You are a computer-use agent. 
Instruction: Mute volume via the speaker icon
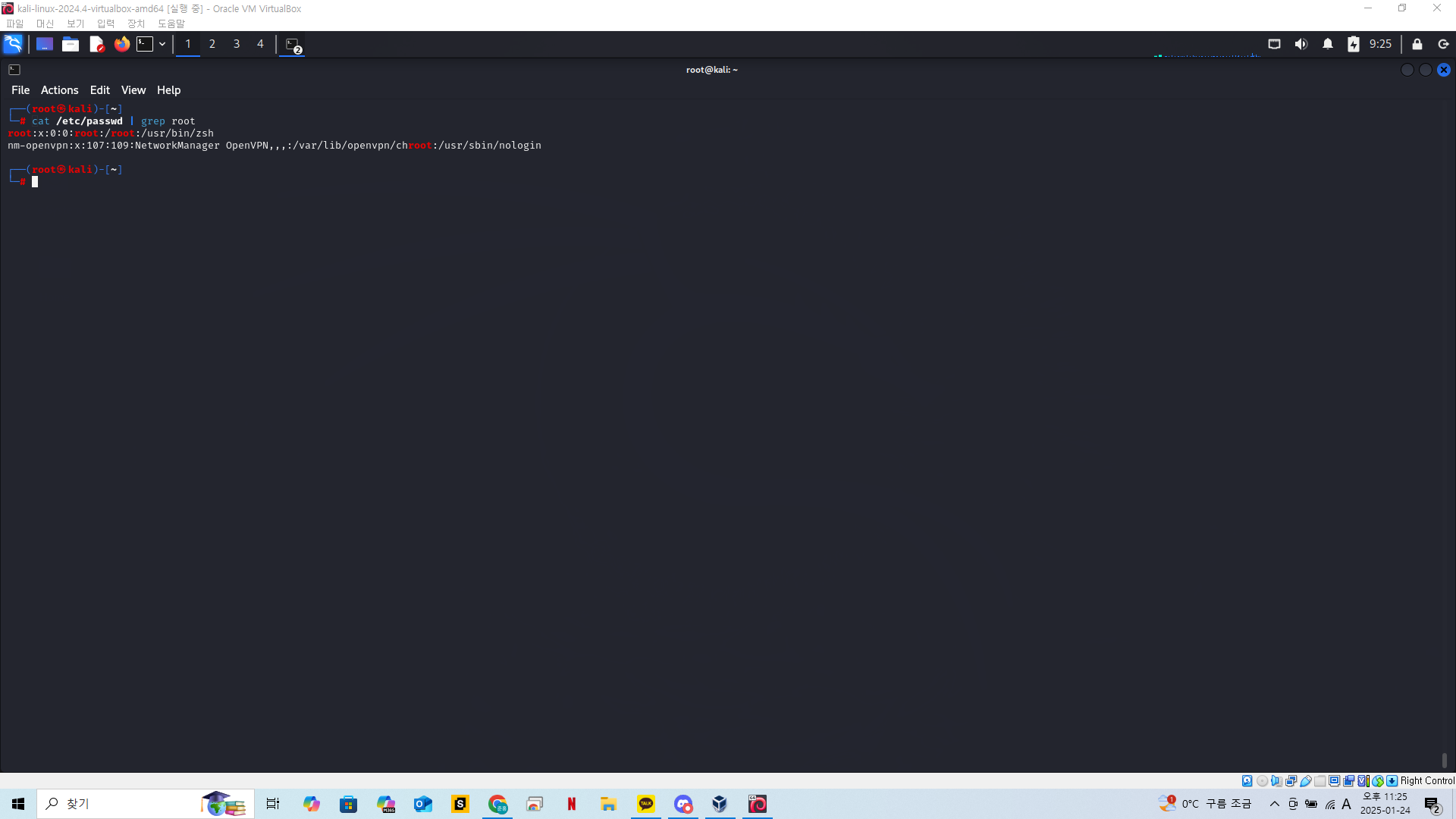tap(1301, 44)
